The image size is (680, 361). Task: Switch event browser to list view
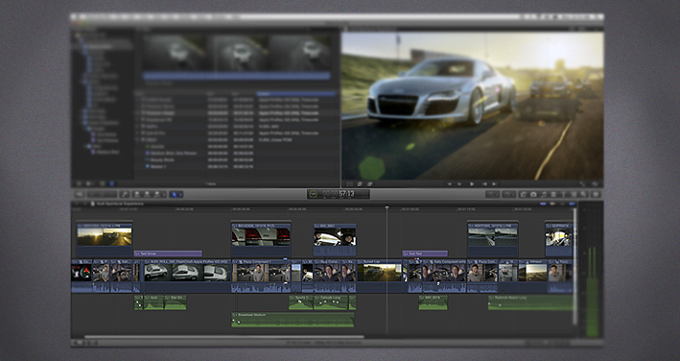click(112, 184)
